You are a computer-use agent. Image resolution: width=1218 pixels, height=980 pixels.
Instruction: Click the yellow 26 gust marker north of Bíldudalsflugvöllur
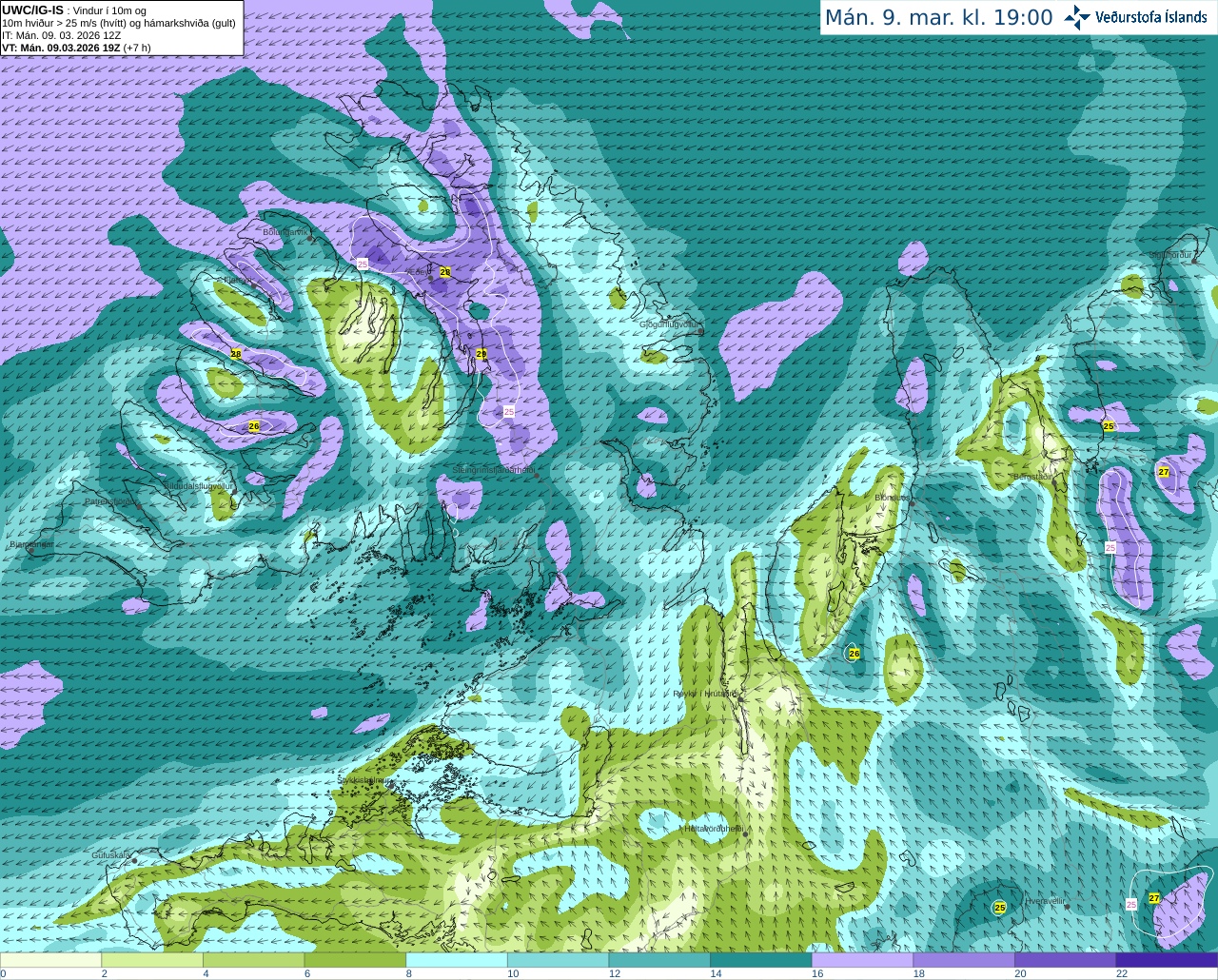pyautogui.click(x=254, y=426)
